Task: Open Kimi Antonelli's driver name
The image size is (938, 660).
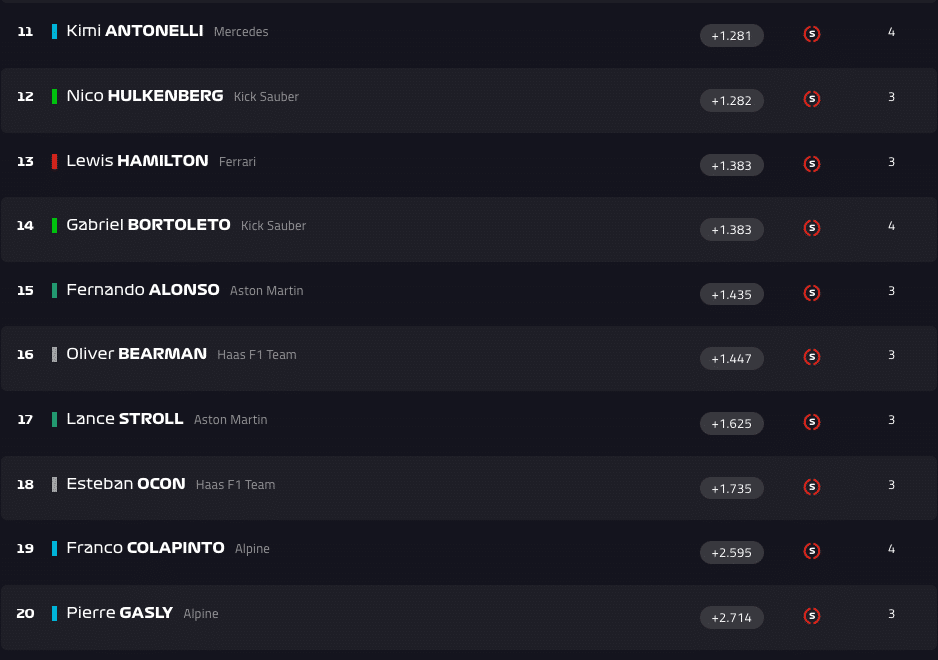Action: tap(134, 31)
